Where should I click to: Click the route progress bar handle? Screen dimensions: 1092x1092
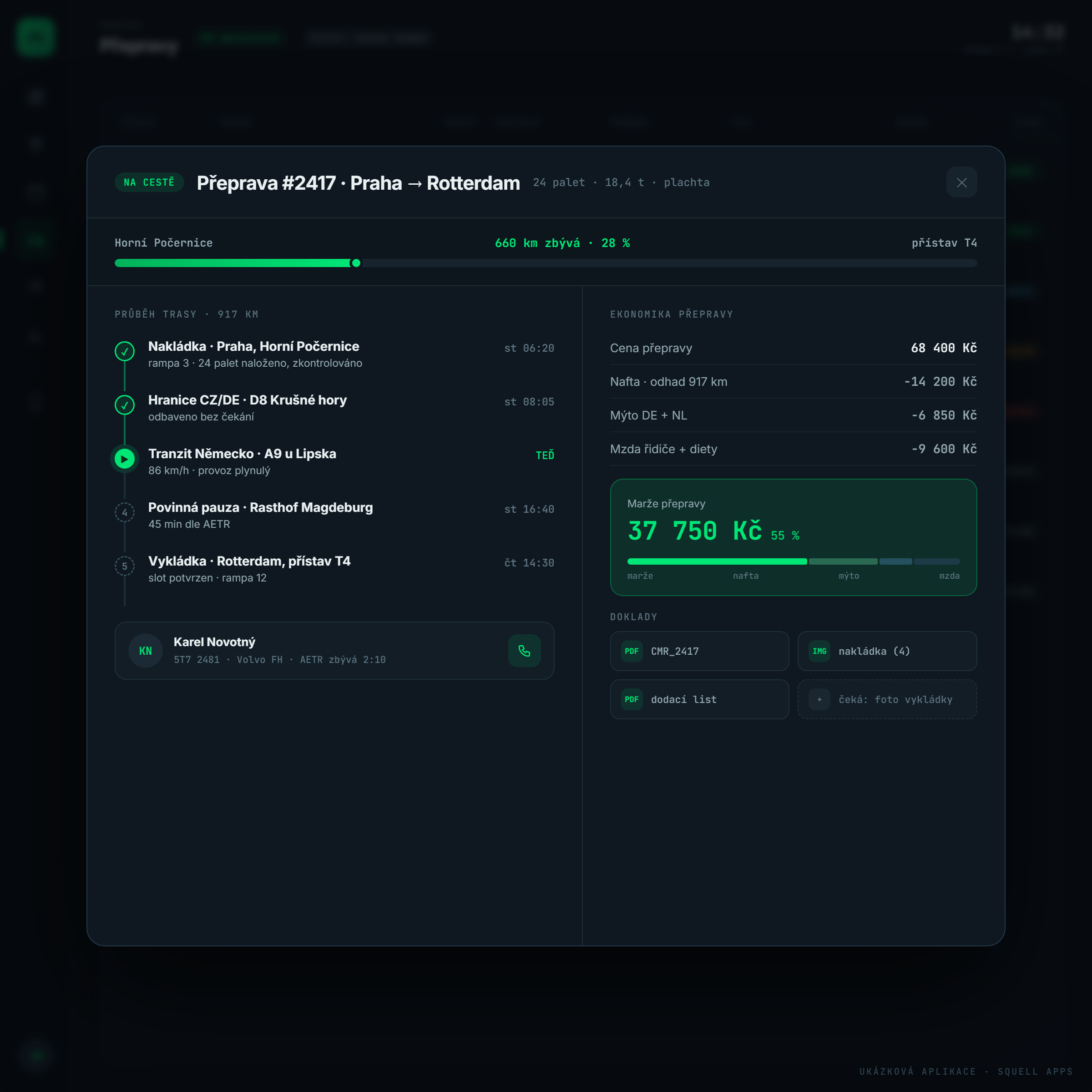click(x=356, y=263)
